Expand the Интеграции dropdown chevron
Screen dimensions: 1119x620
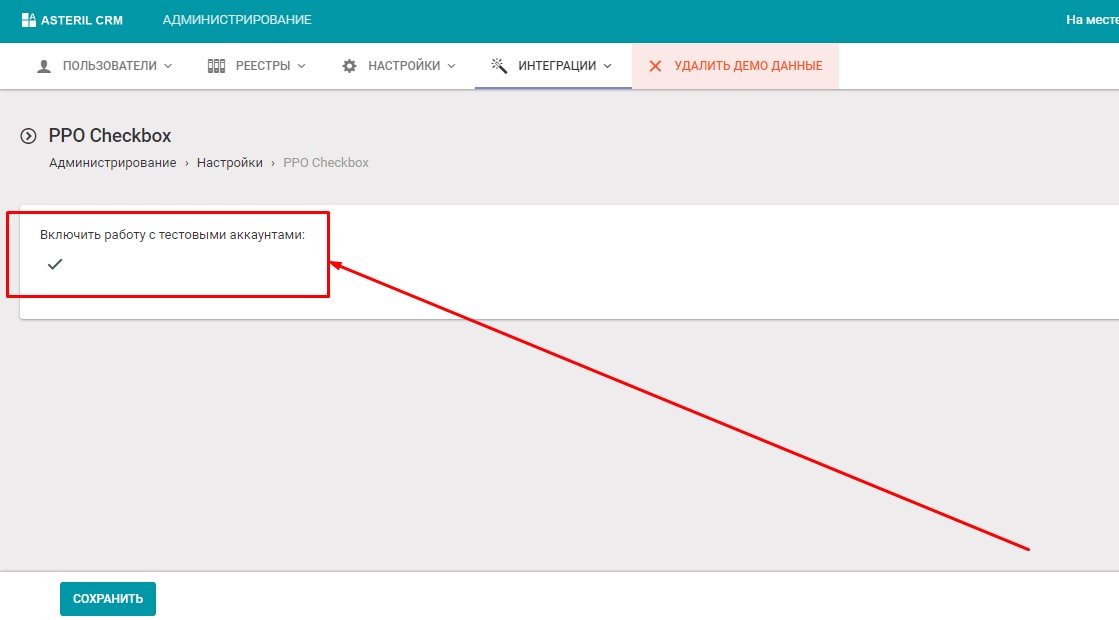tap(607, 66)
